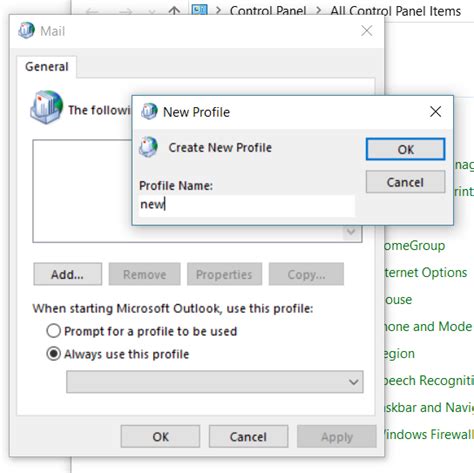Open Region in Control Panel
The height and width of the screenshot is (473, 474).
[x=399, y=354]
